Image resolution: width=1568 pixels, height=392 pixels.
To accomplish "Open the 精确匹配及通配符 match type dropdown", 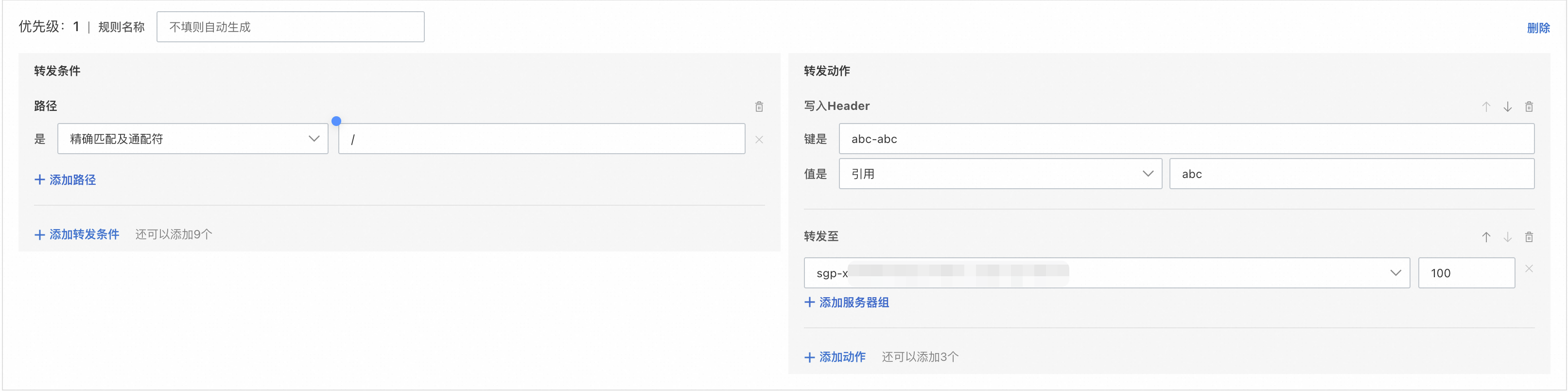I will (x=193, y=139).
